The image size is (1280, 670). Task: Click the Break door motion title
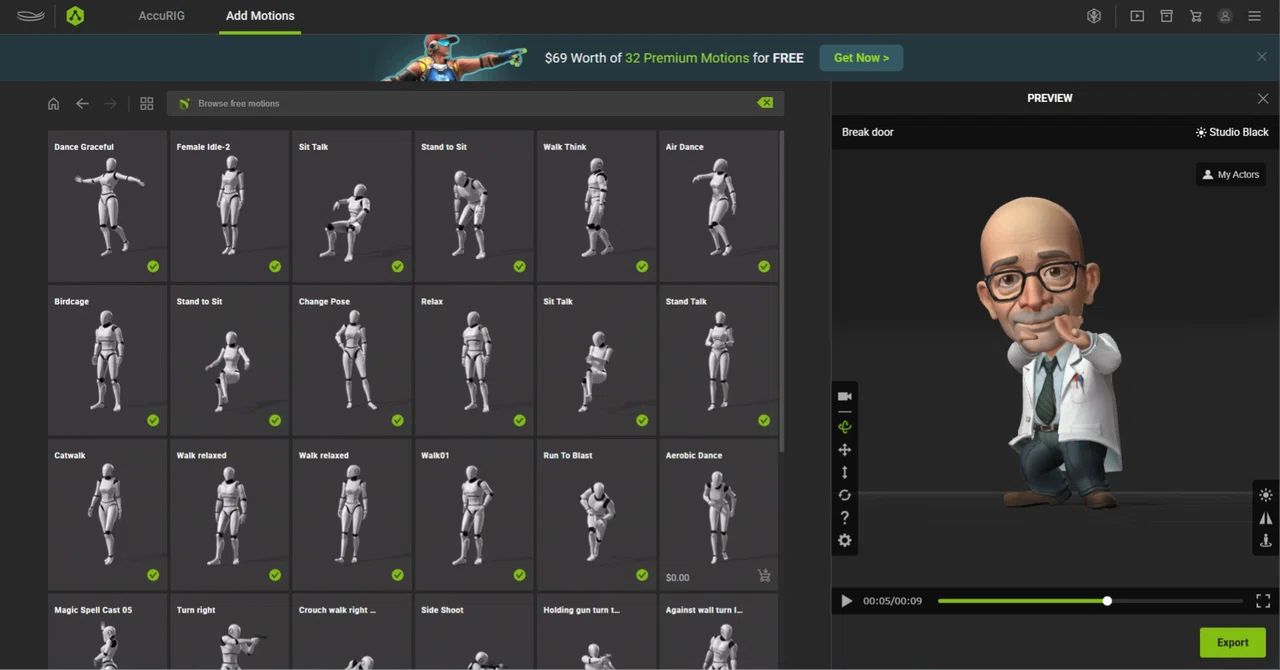pyautogui.click(x=868, y=132)
